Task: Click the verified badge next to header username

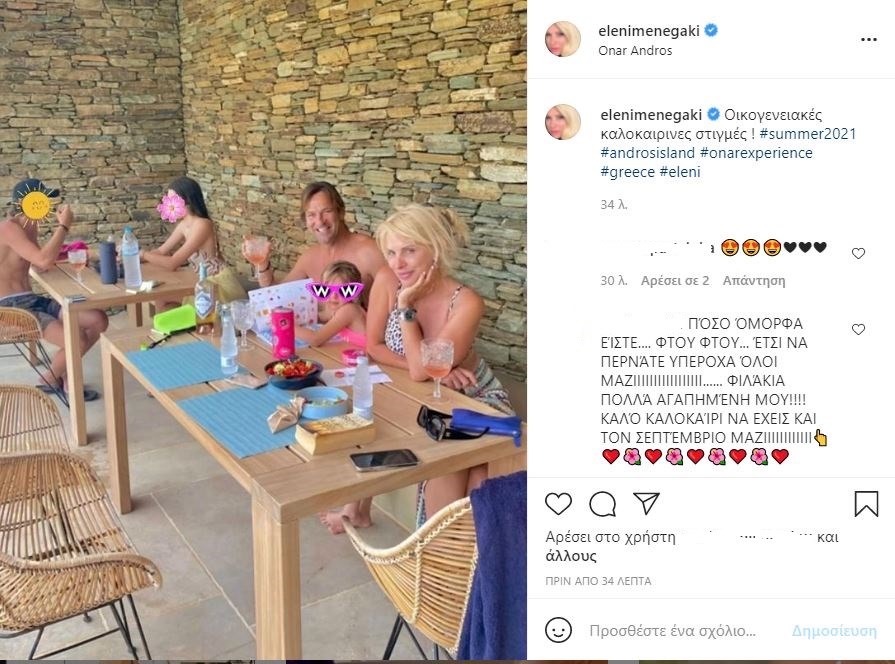Action: tap(711, 31)
